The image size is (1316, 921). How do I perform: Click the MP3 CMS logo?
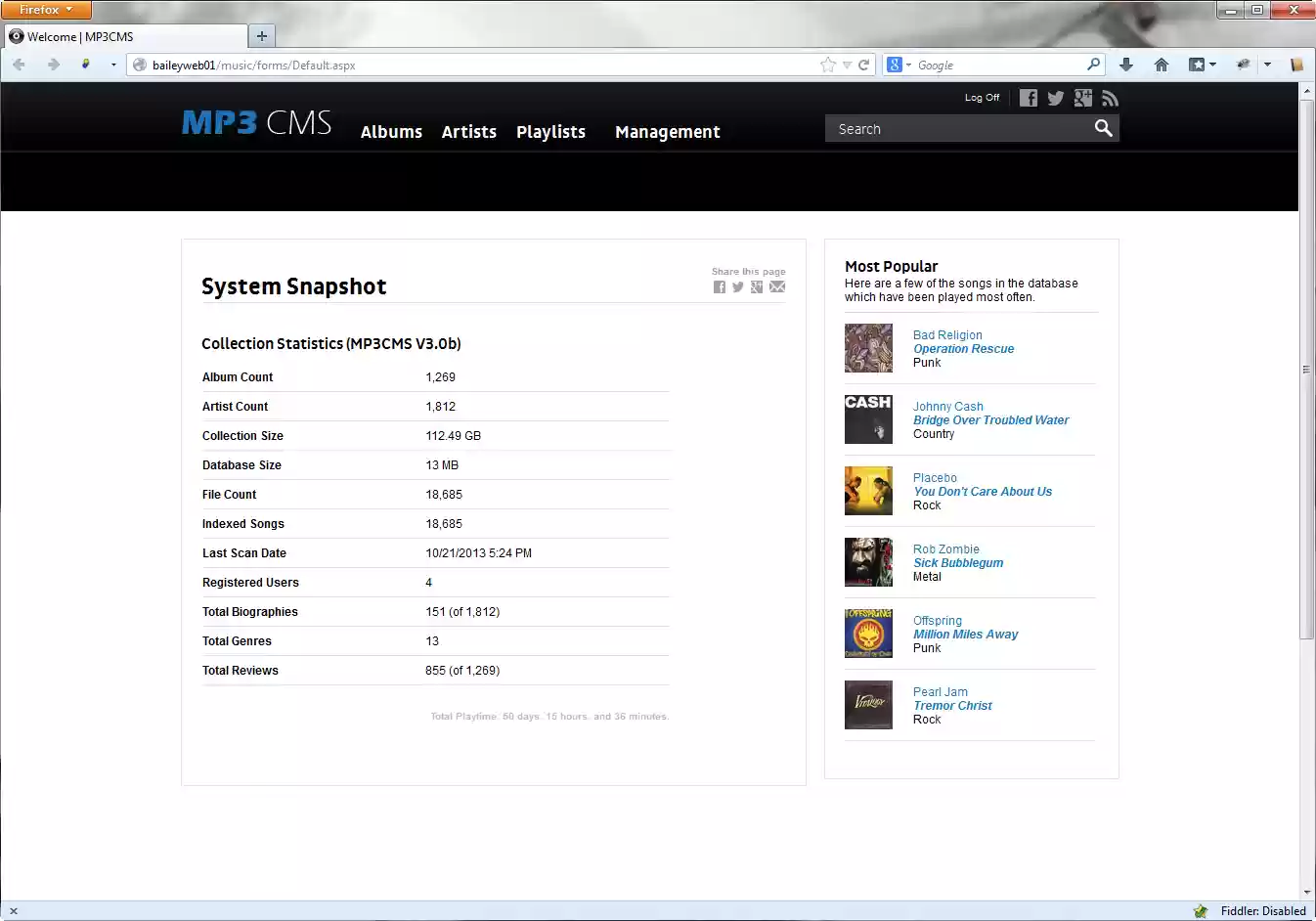tap(255, 122)
